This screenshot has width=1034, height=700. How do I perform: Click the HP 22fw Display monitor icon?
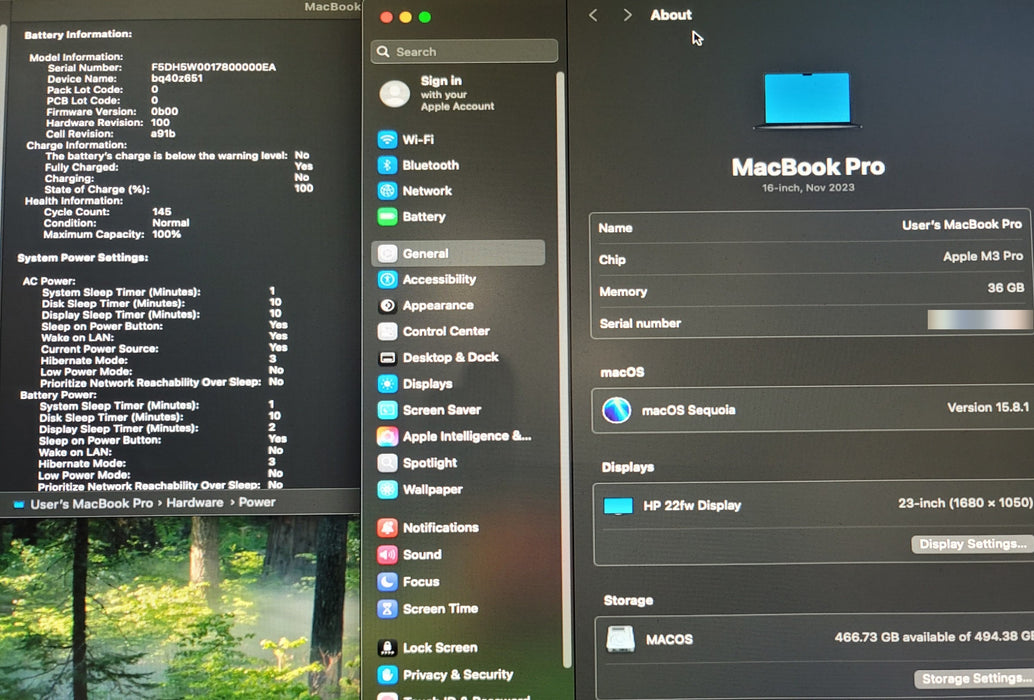pos(618,506)
